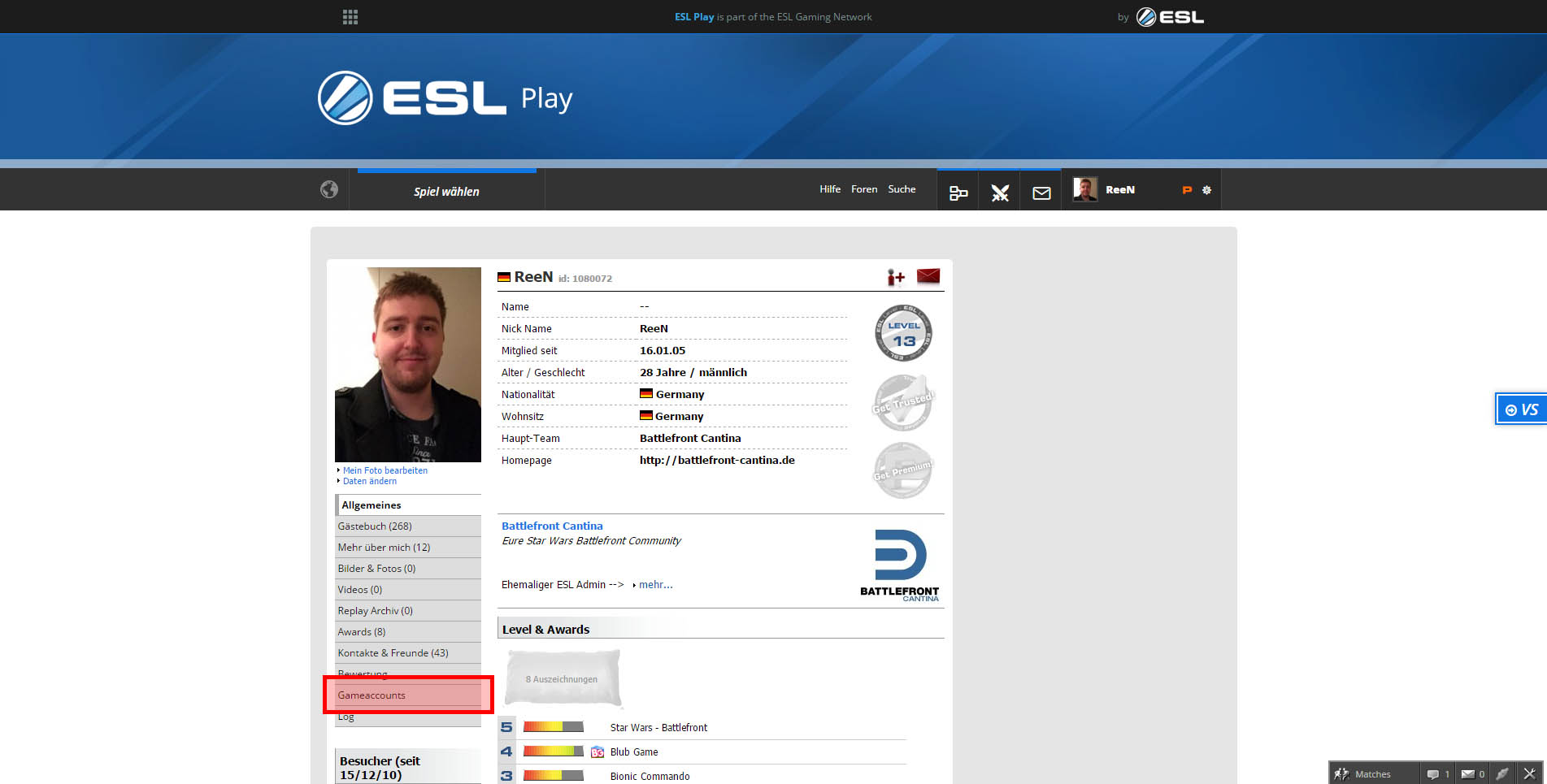
Task: Open Videos (0) in the sidebar
Action: point(408,590)
